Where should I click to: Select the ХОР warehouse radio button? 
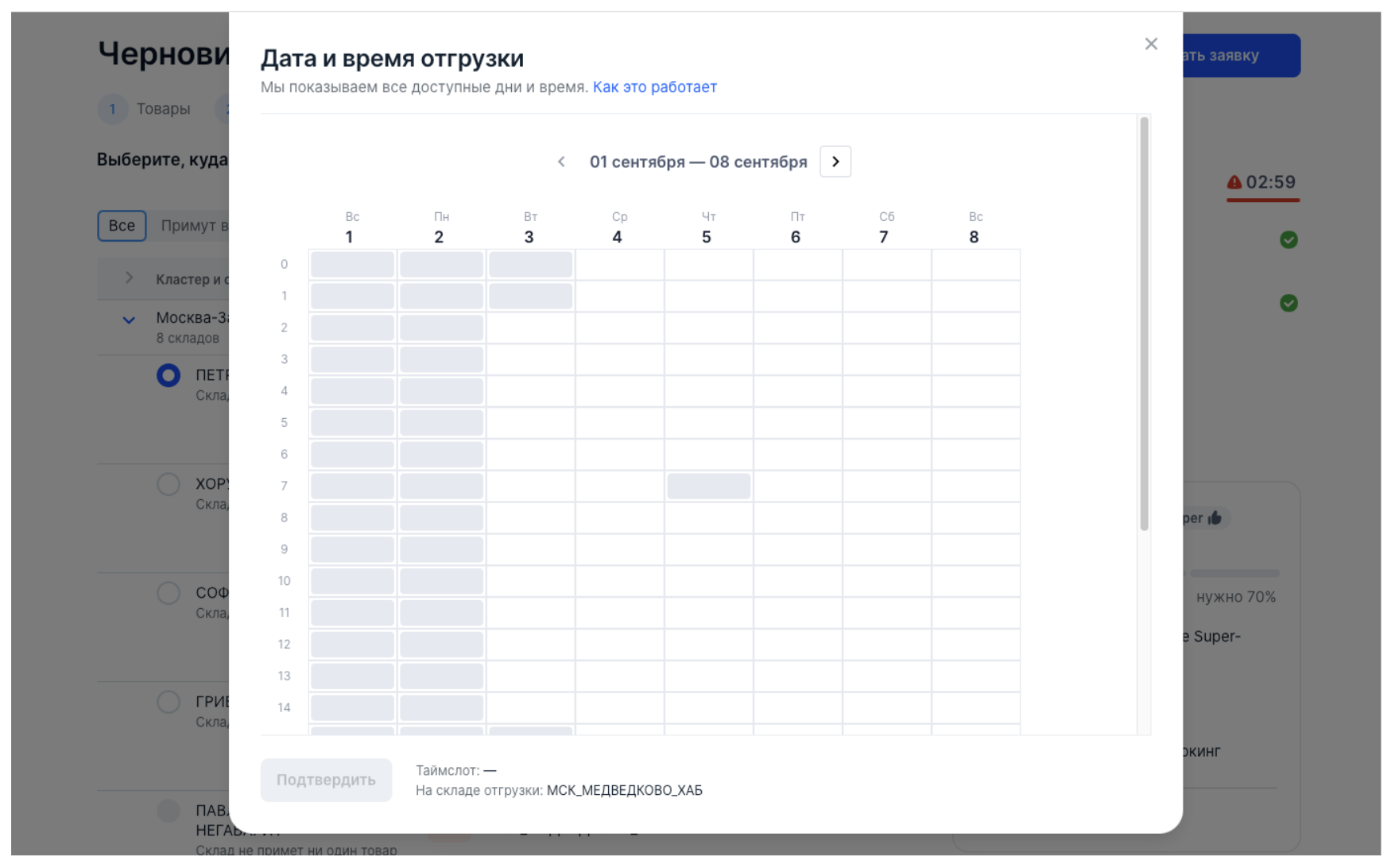[x=169, y=484]
